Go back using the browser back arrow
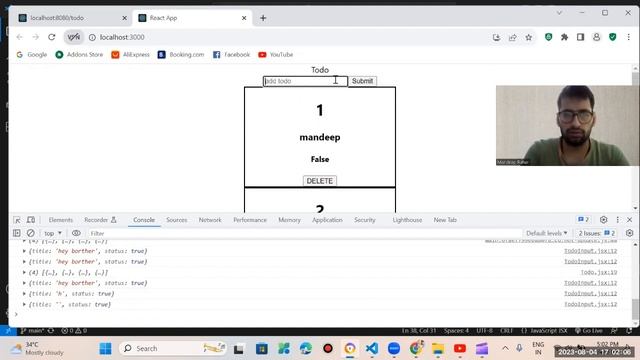Image resolution: width=640 pixels, height=360 pixels. tap(20, 37)
